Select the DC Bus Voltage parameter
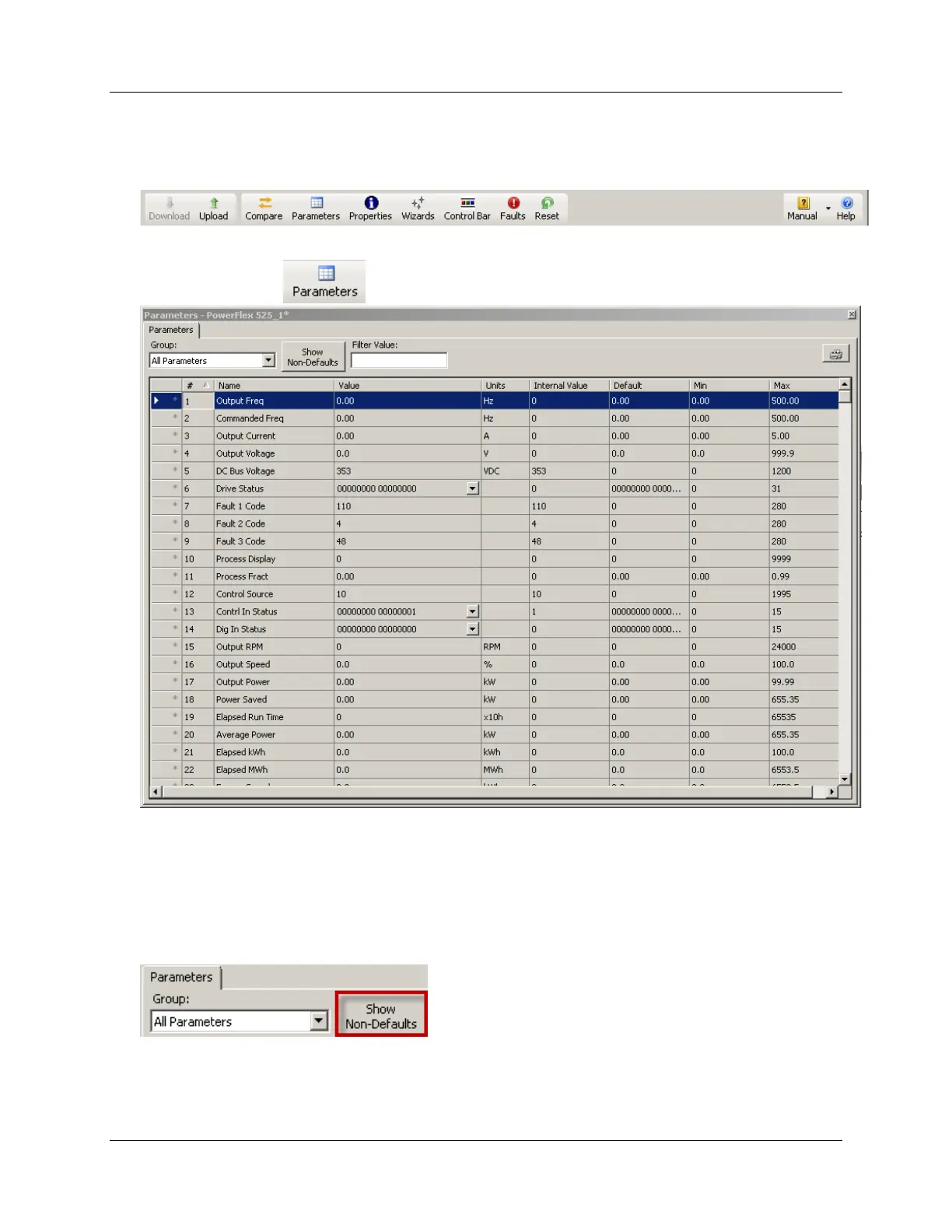 (x=245, y=471)
